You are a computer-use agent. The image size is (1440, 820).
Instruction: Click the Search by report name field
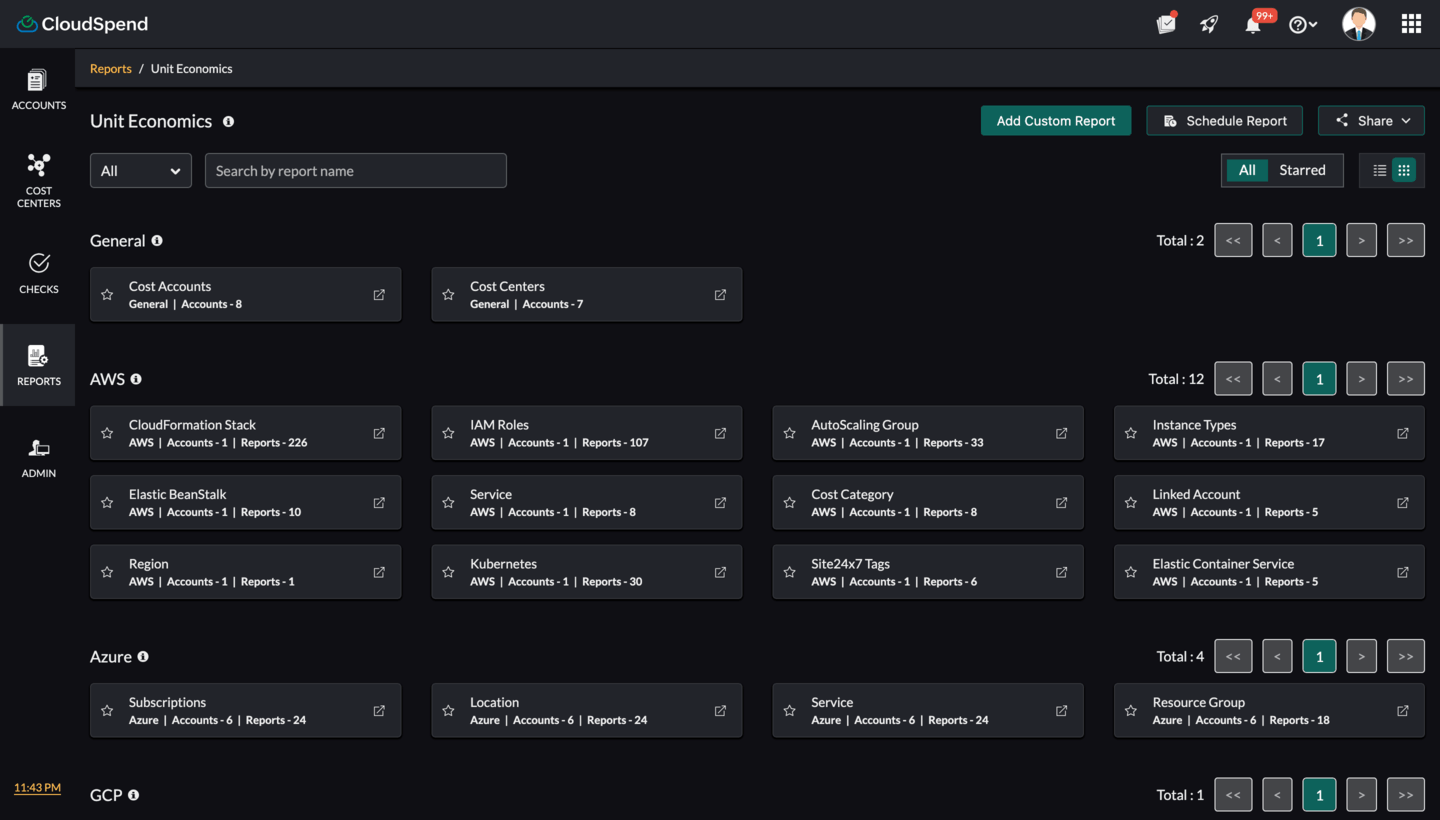tap(355, 171)
